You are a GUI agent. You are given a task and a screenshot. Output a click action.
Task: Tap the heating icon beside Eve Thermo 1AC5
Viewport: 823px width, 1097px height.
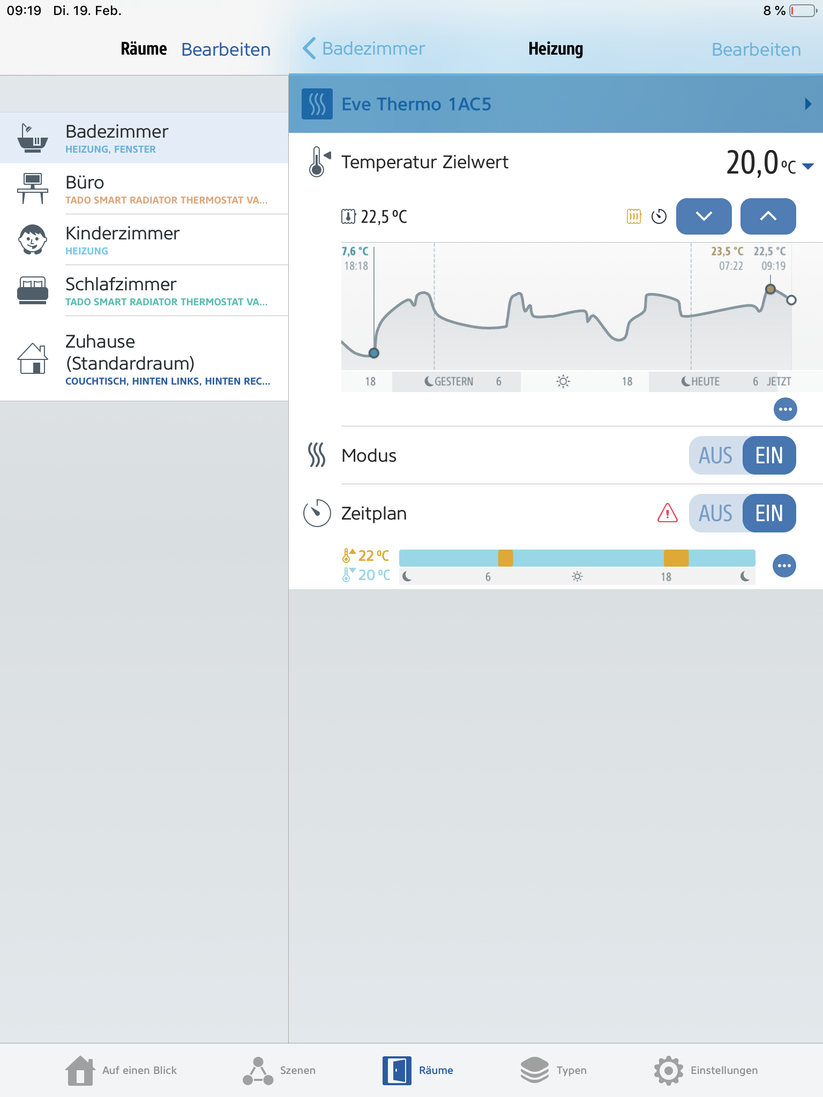317,104
